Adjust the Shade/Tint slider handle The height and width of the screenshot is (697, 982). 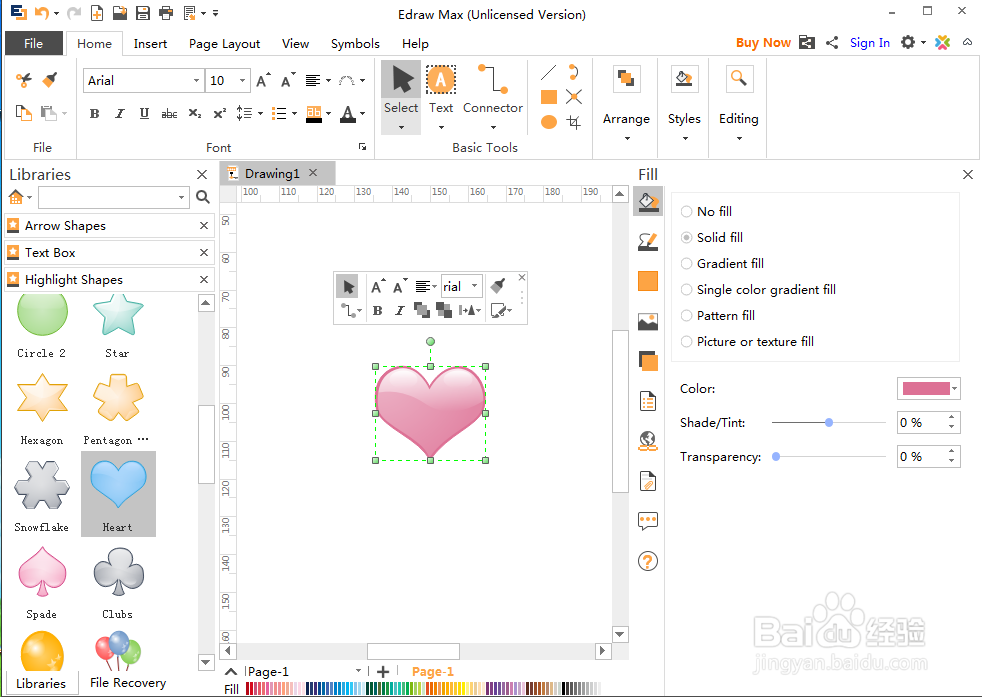click(x=829, y=423)
